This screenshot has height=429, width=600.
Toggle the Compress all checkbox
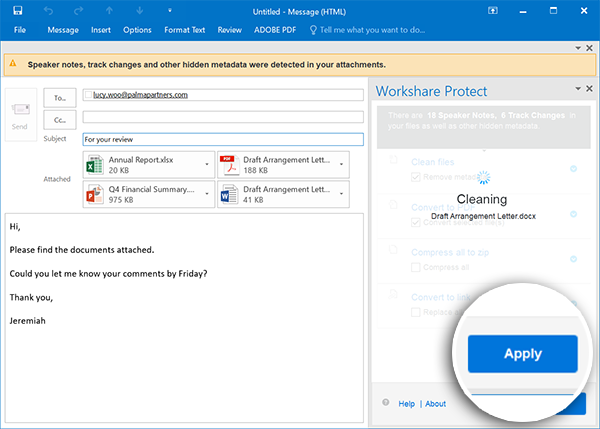(416, 267)
